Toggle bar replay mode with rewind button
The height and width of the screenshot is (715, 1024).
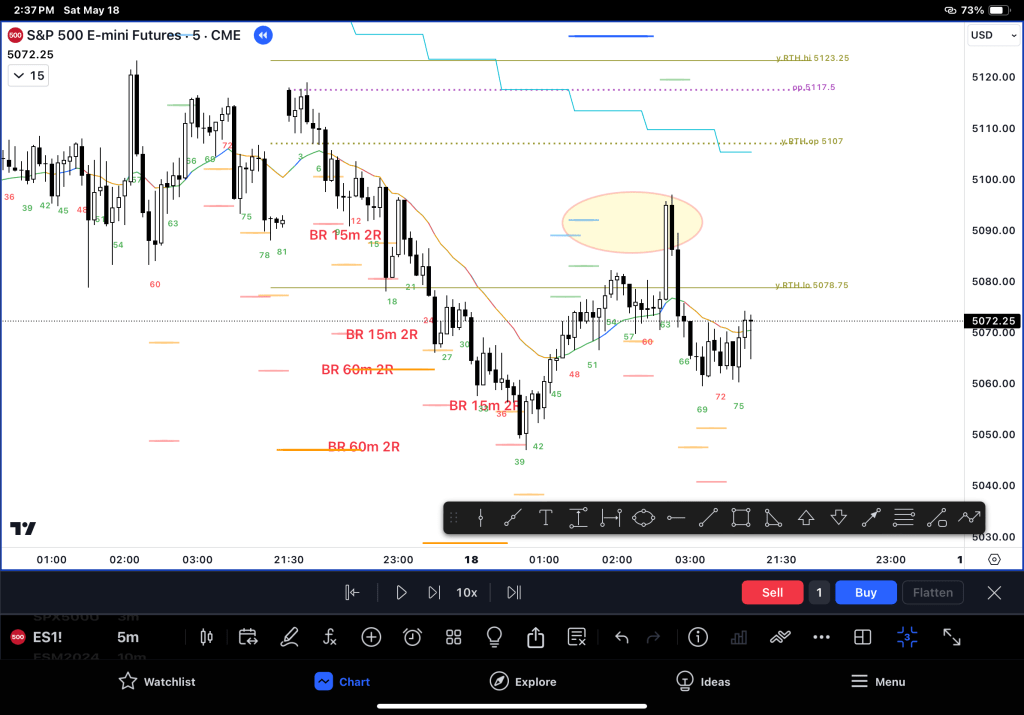pos(262,35)
